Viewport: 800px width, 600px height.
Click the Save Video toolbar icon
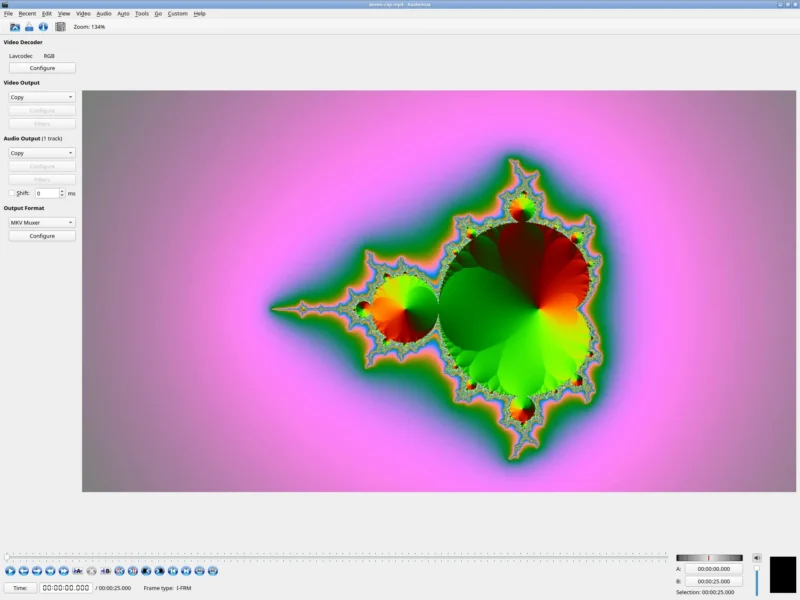(x=29, y=27)
